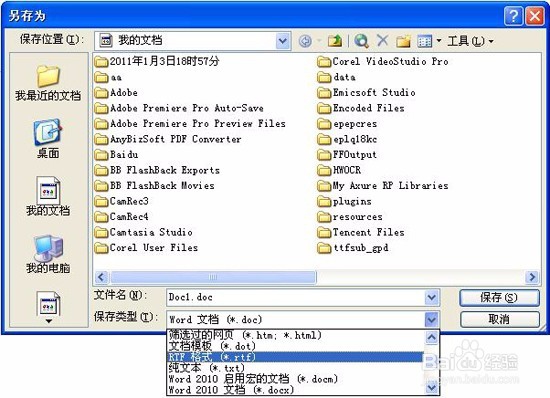Select 纯文本 (*.txt) file type
550x398 pixels.
(295, 368)
